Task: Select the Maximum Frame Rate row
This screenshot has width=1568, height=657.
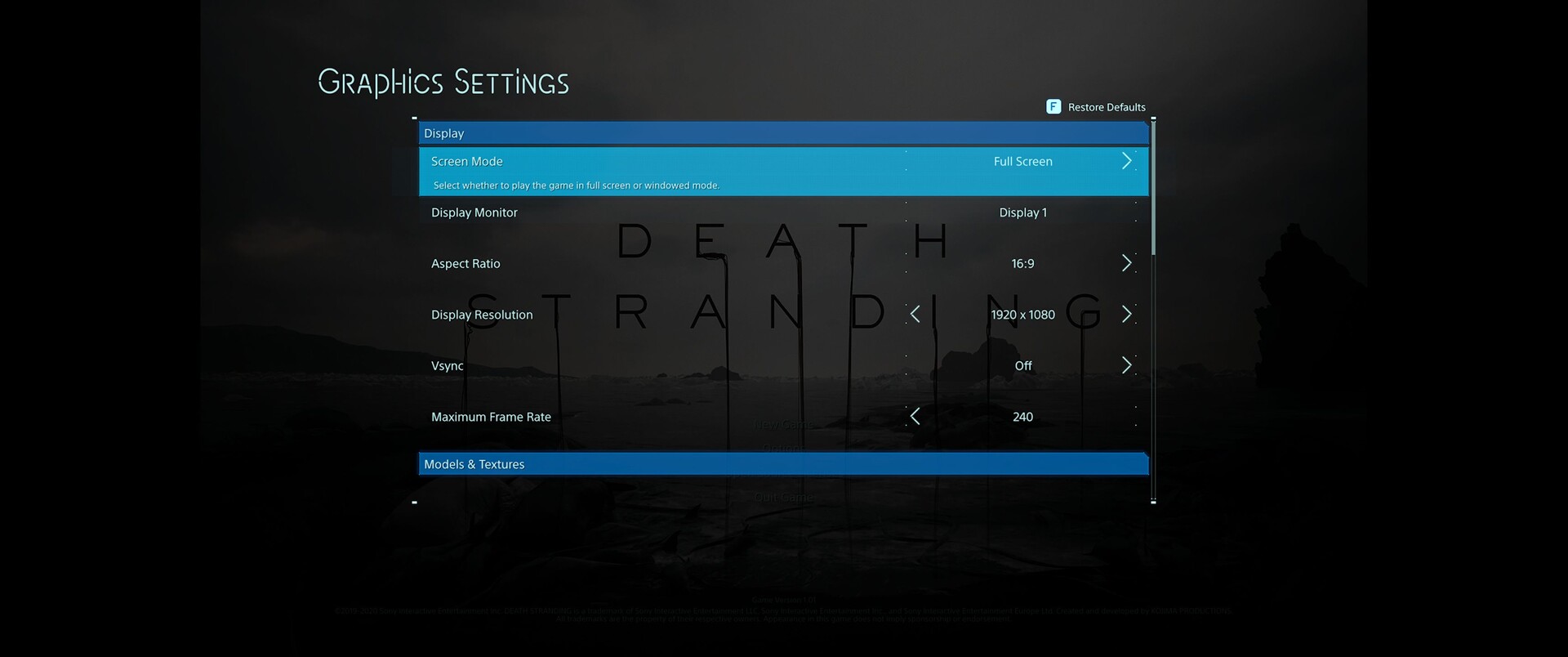Action: point(783,417)
